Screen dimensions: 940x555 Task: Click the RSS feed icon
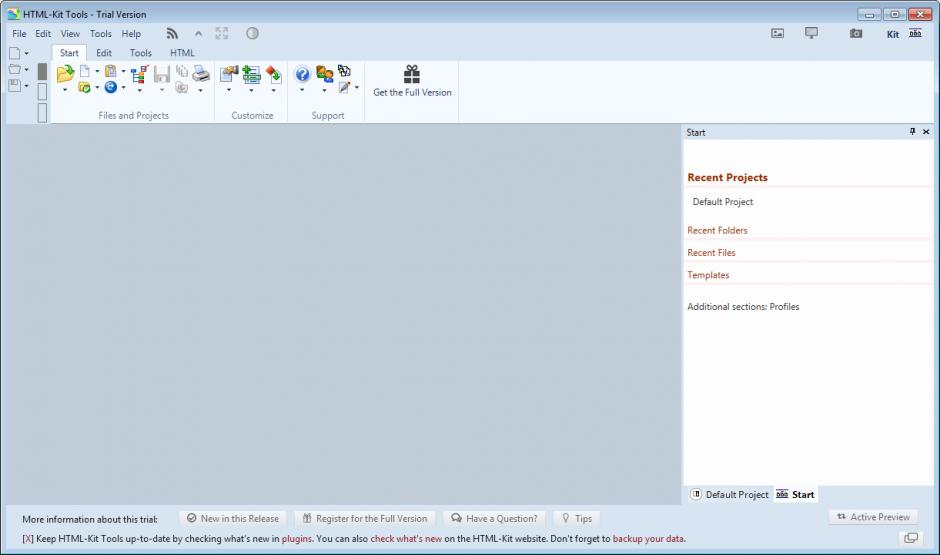[x=173, y=34]
